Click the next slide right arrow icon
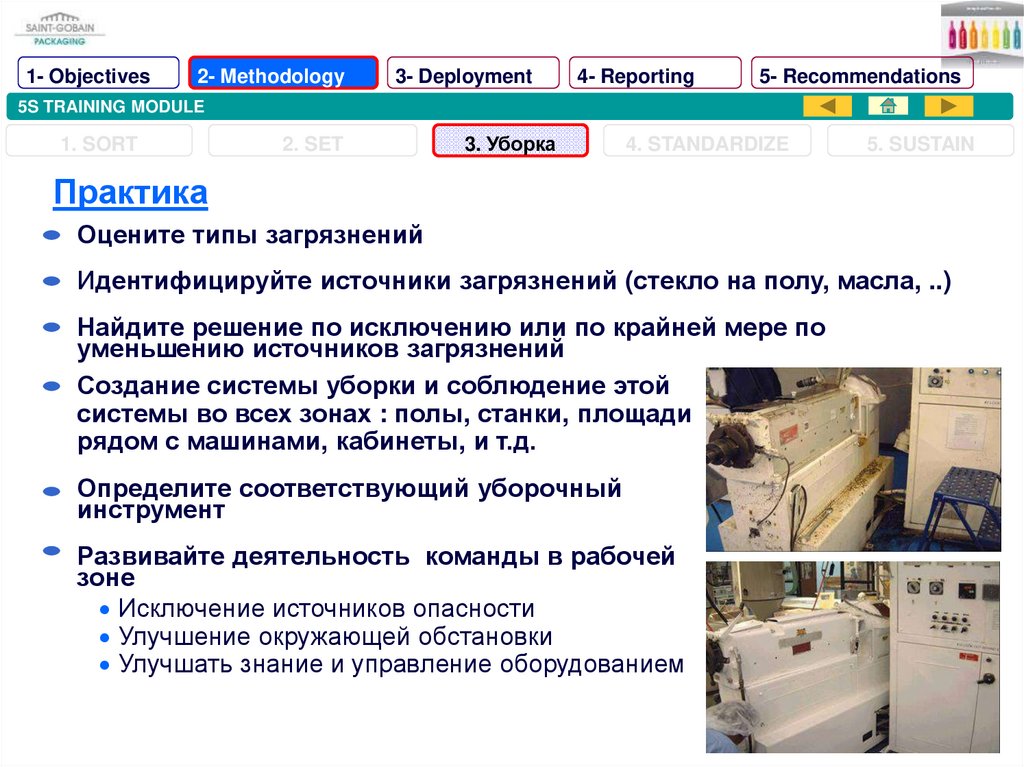Viewport: 1024px width, 767px height. pyautogui.click(x=948, y=106)
